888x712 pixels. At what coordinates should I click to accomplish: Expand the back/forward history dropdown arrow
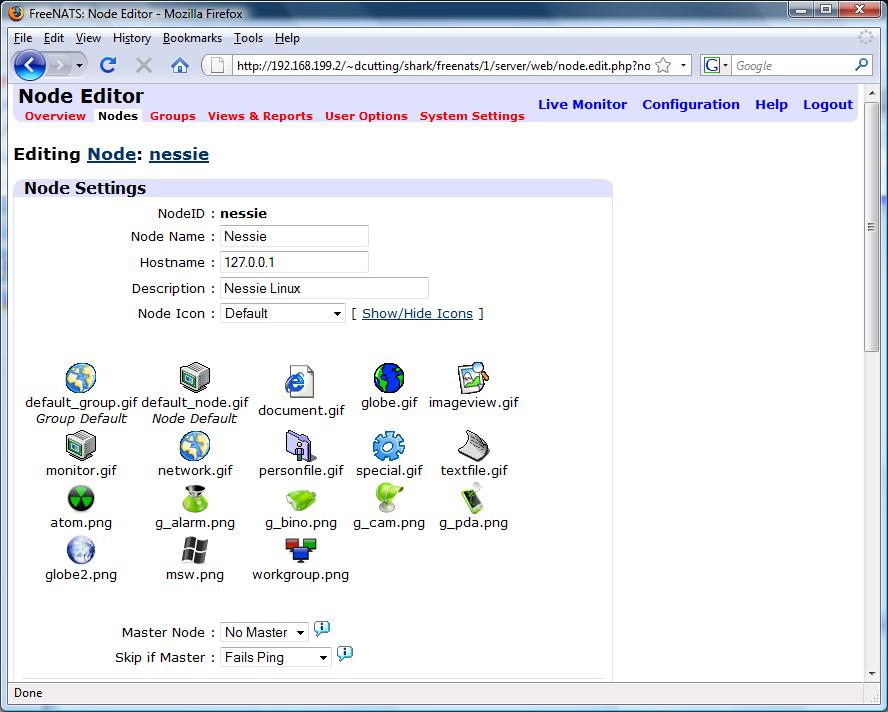(79, 66)
